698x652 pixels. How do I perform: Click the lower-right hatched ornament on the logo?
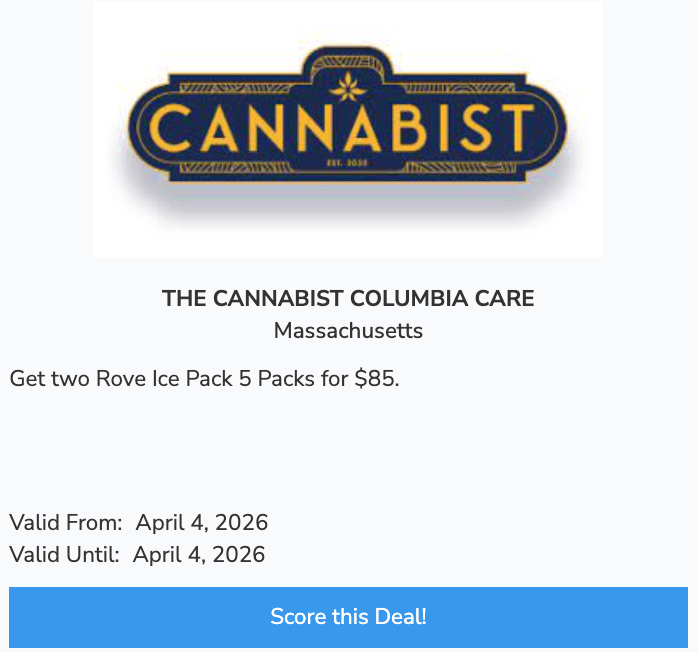click(x=461, y=168)
